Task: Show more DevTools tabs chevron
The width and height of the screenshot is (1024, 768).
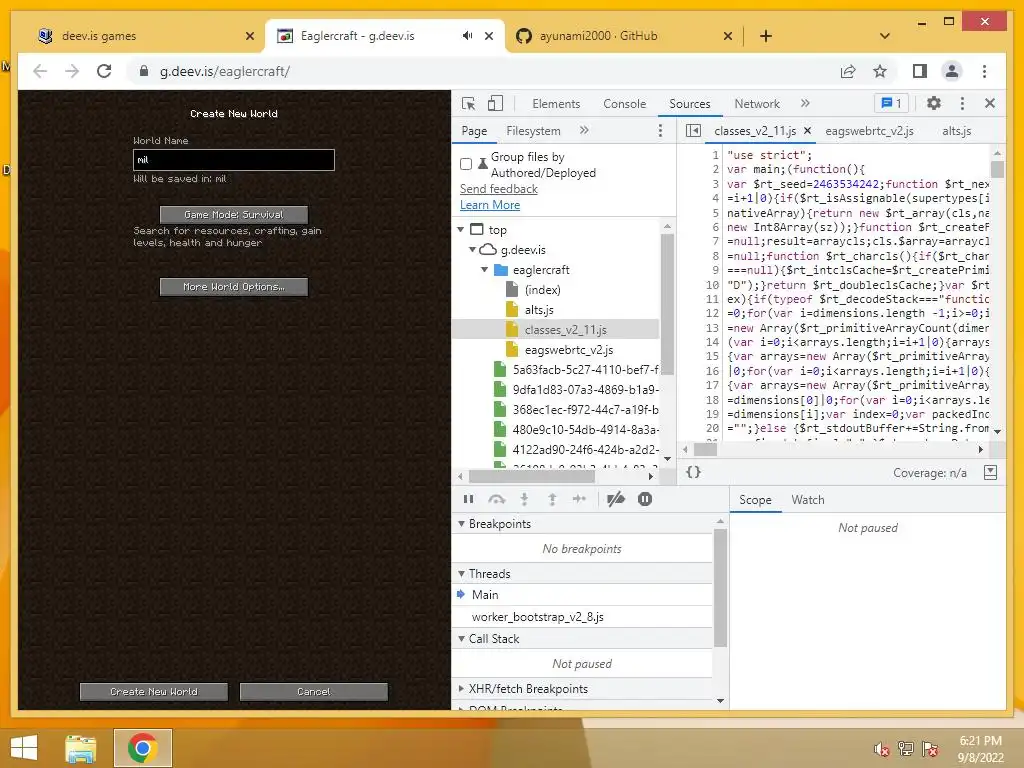Action: (805, 103)
